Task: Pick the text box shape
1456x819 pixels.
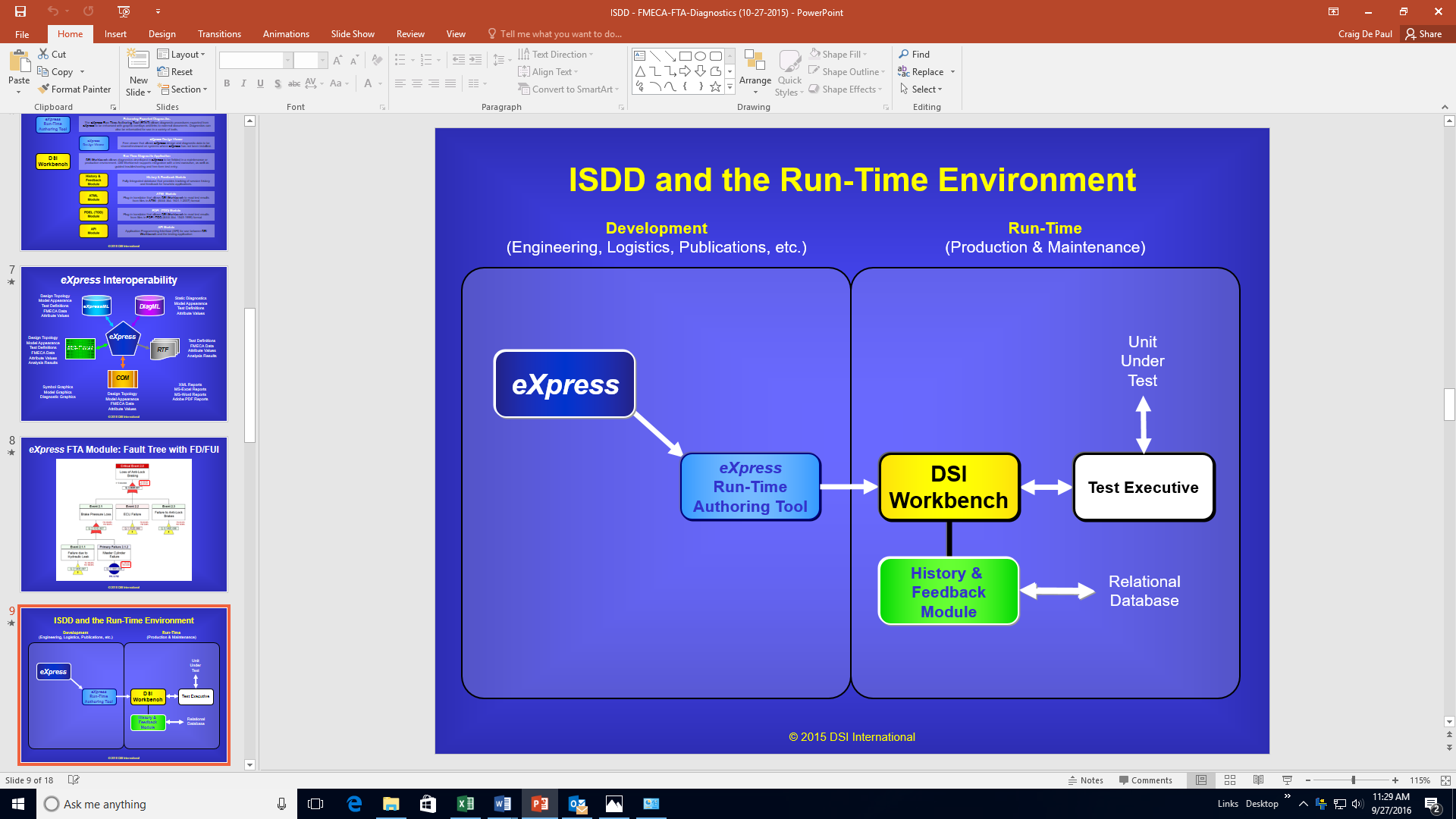Action: click(x=640, y=56)
